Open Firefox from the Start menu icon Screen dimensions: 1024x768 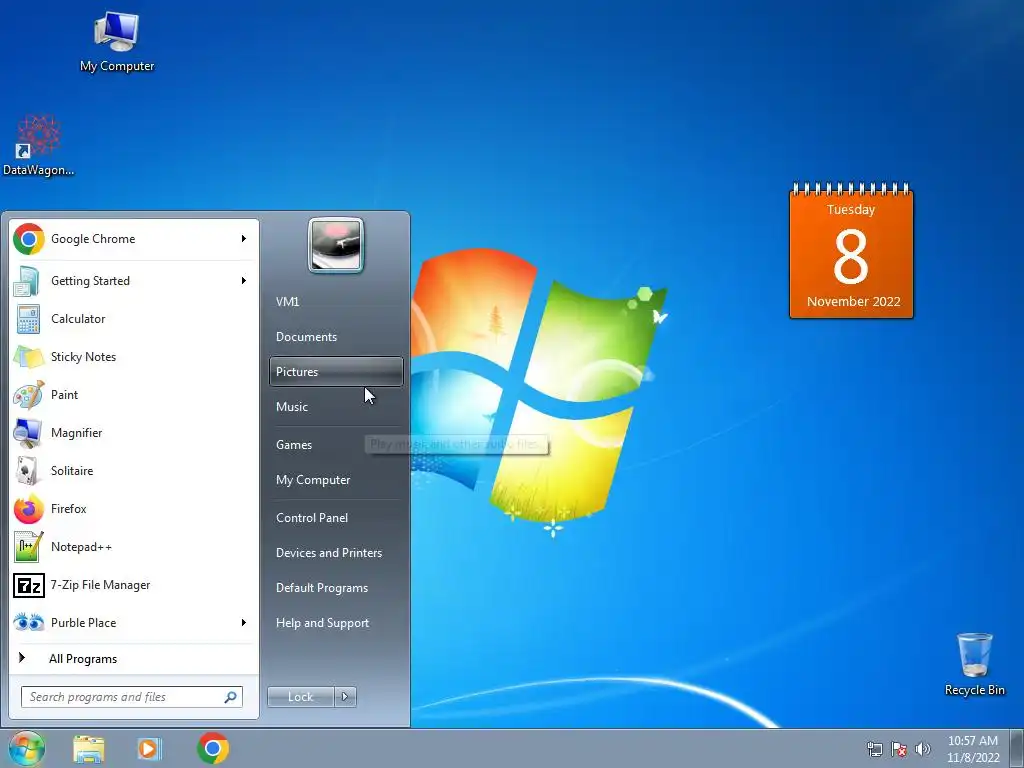pos(28,509)
